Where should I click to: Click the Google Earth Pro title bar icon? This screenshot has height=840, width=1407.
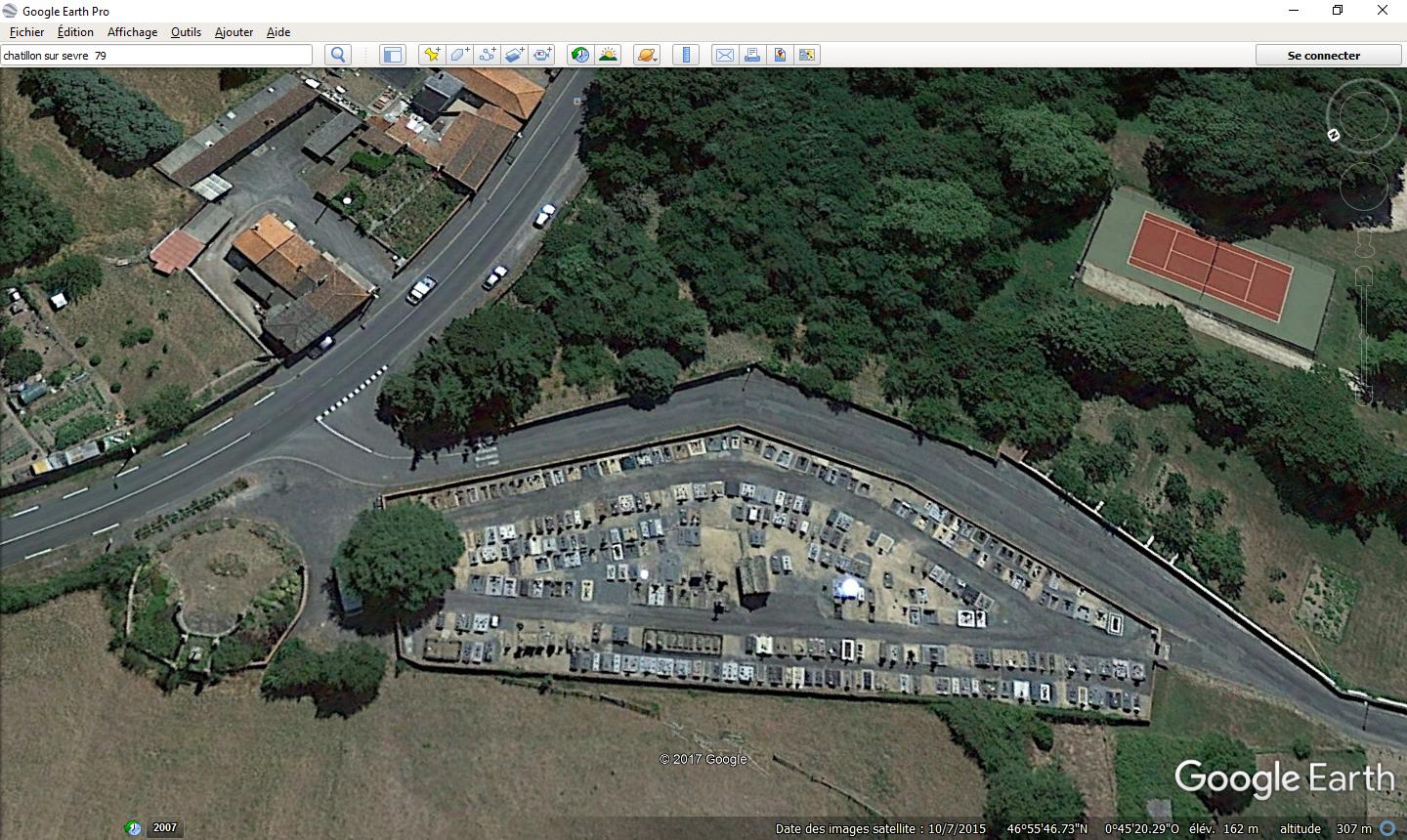pos(11,11)
